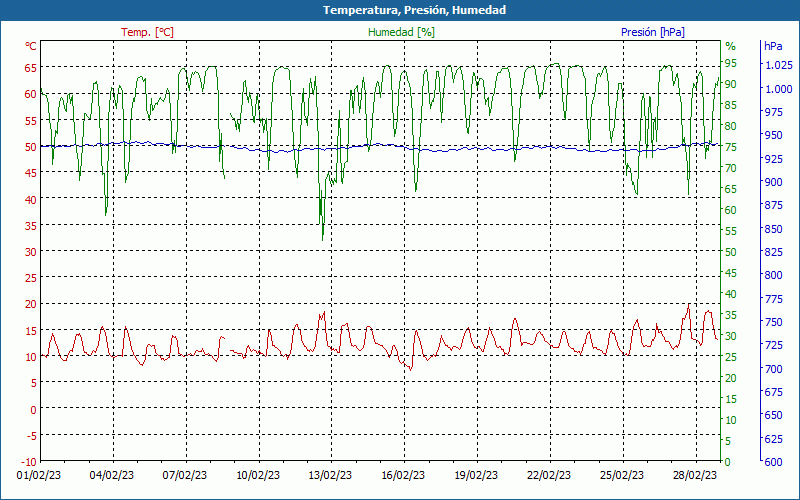Click the '800' pressure axis value

(x=773, y=275)
